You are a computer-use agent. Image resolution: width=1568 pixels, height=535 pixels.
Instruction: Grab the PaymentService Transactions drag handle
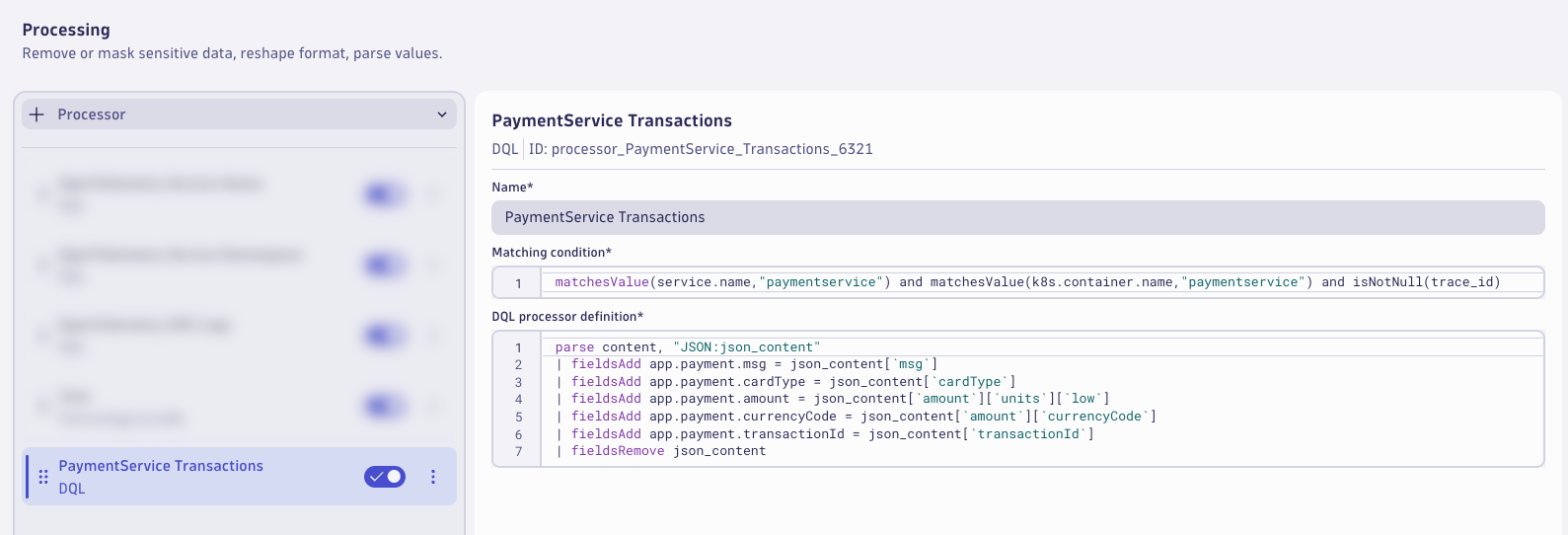(x=43, y=477)
